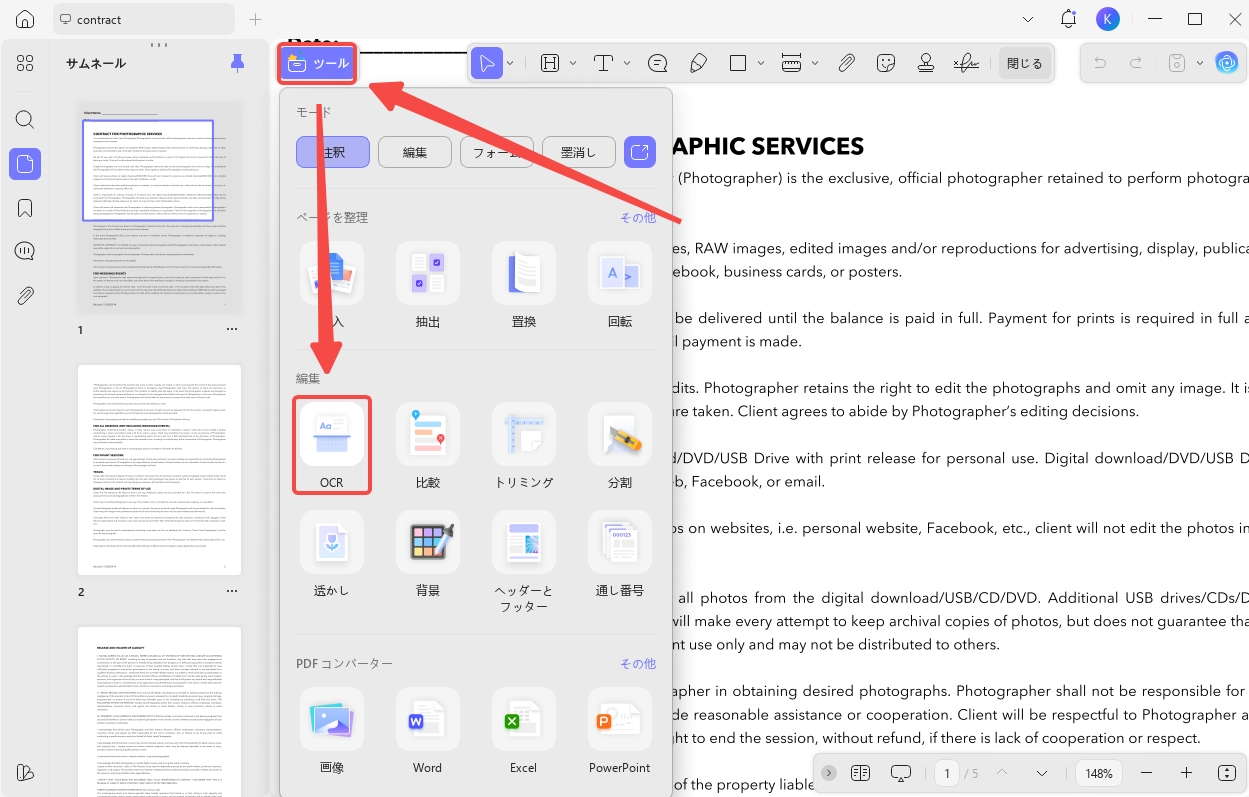Open the signature tool

tap(966, 63)
